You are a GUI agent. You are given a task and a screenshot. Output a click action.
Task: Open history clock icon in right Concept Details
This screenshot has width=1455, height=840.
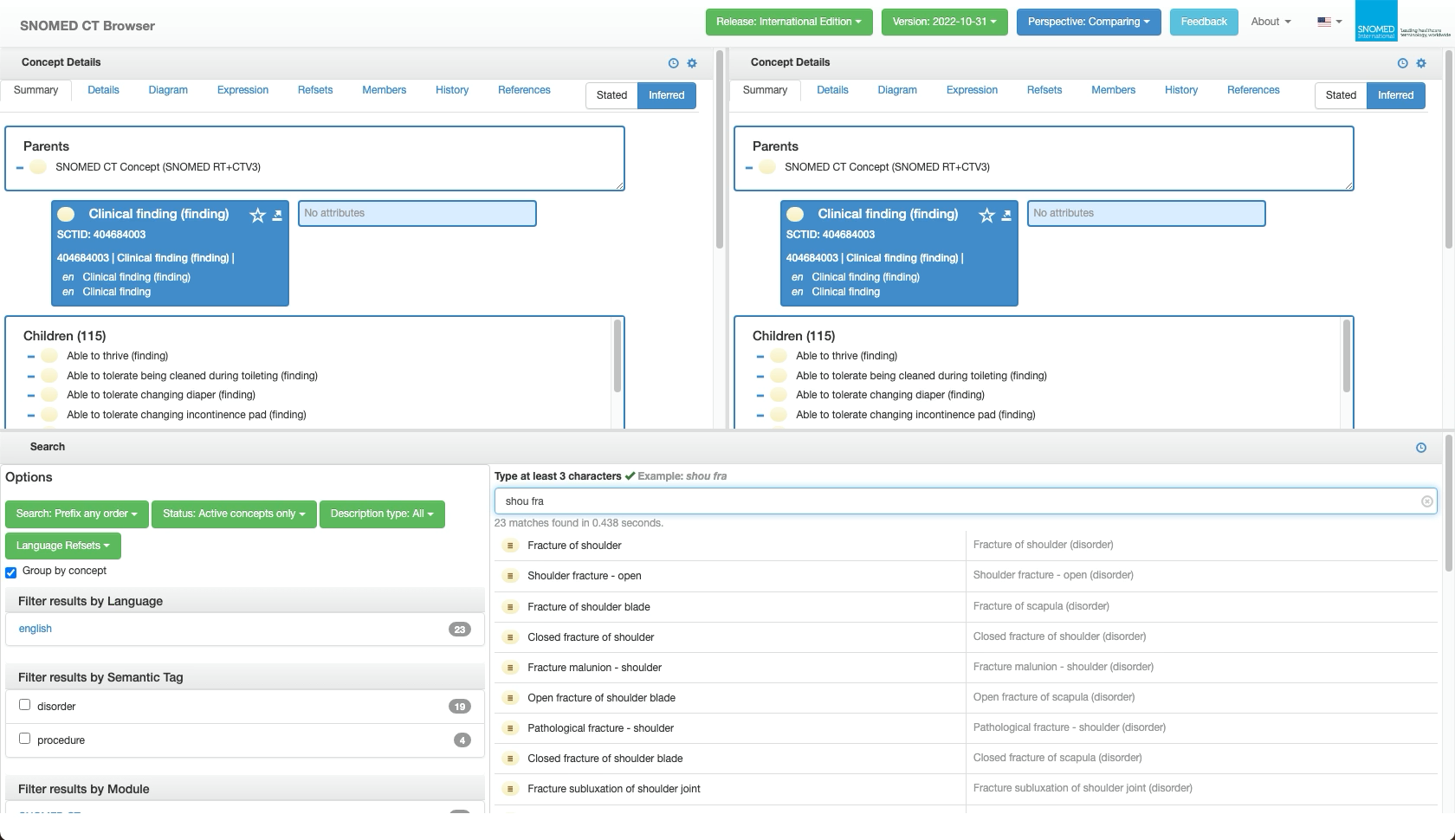[x=1402, y=63]
